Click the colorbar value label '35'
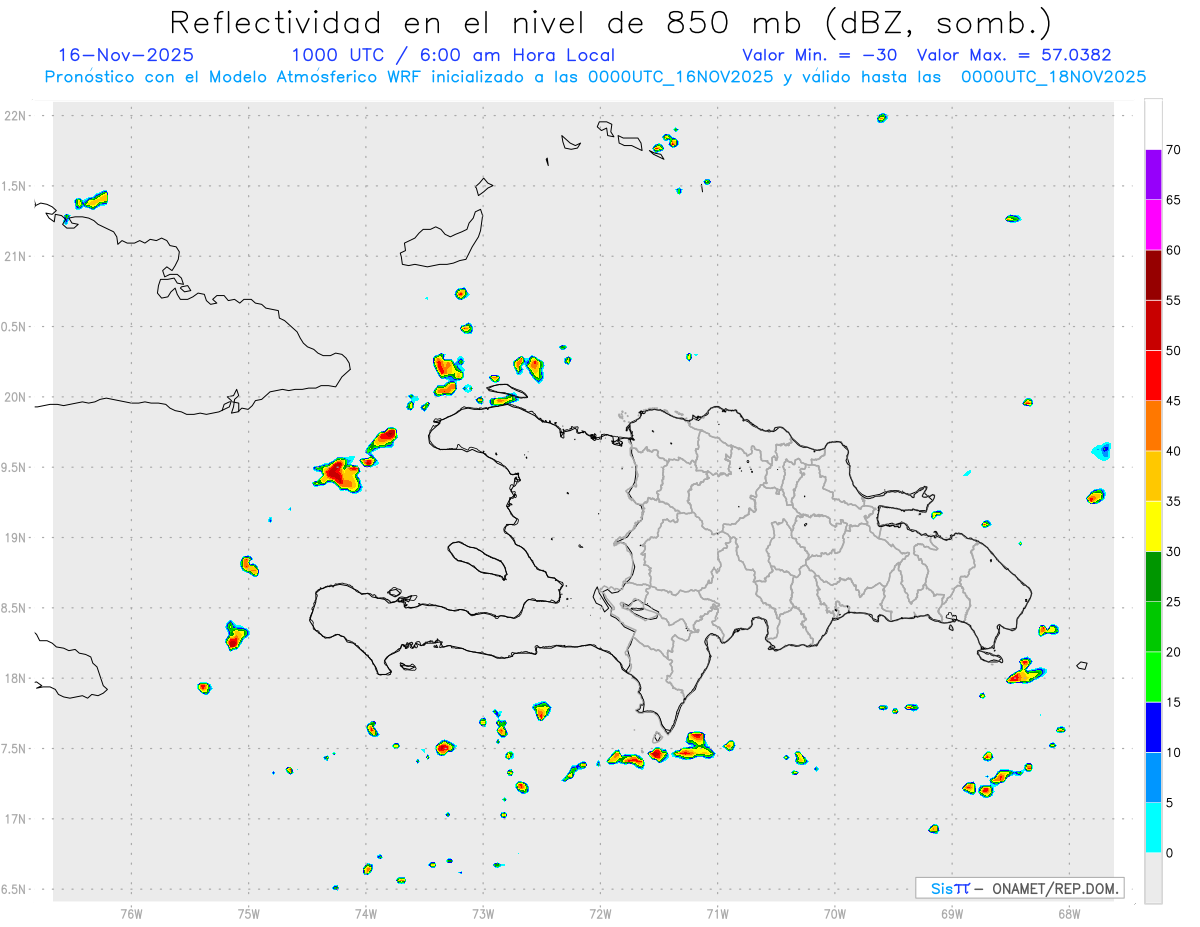The width and height of the screenshot is (1200, 927). pos(1174,501)
